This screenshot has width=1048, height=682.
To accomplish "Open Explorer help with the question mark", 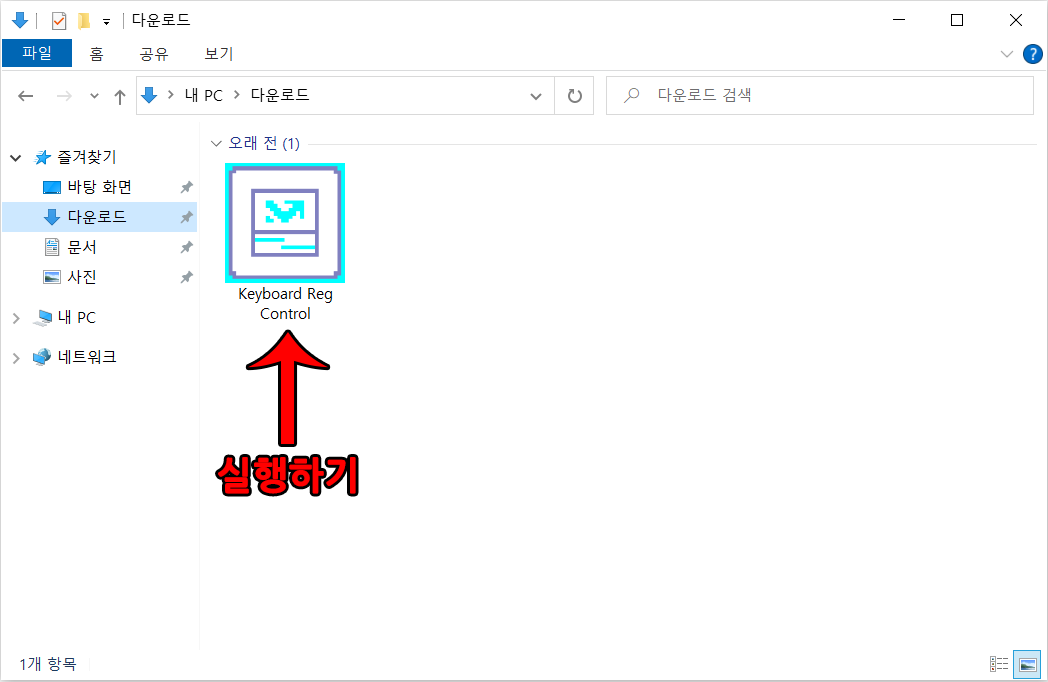I will point(1033,53).
